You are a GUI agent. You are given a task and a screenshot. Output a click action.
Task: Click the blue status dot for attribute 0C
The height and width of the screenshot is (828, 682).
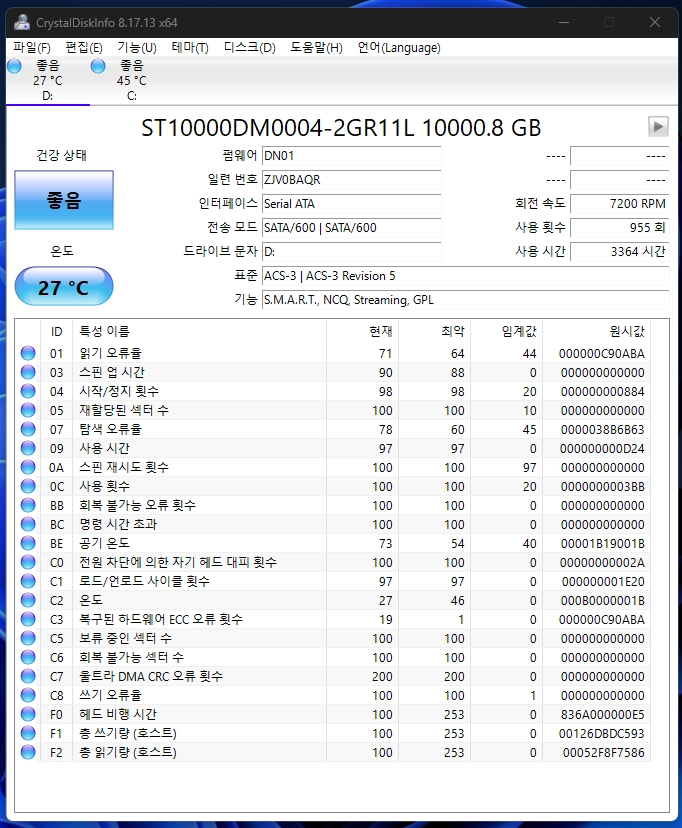coord(28,486)
